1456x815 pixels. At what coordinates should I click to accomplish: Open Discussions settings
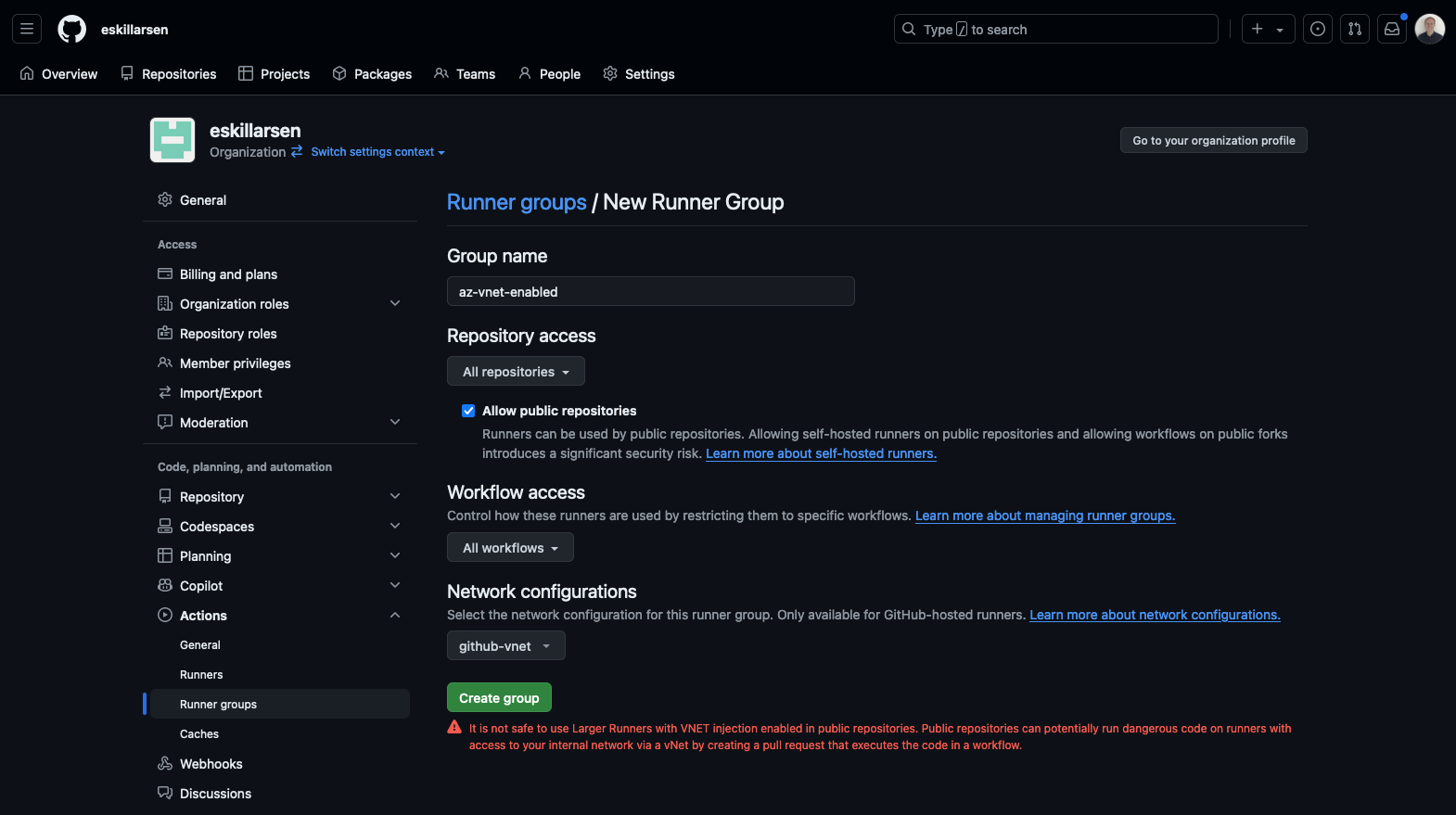click(x=280, y=793)
